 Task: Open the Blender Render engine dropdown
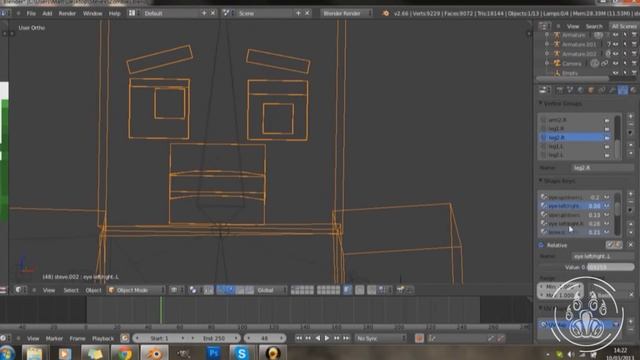coord(346,13)
